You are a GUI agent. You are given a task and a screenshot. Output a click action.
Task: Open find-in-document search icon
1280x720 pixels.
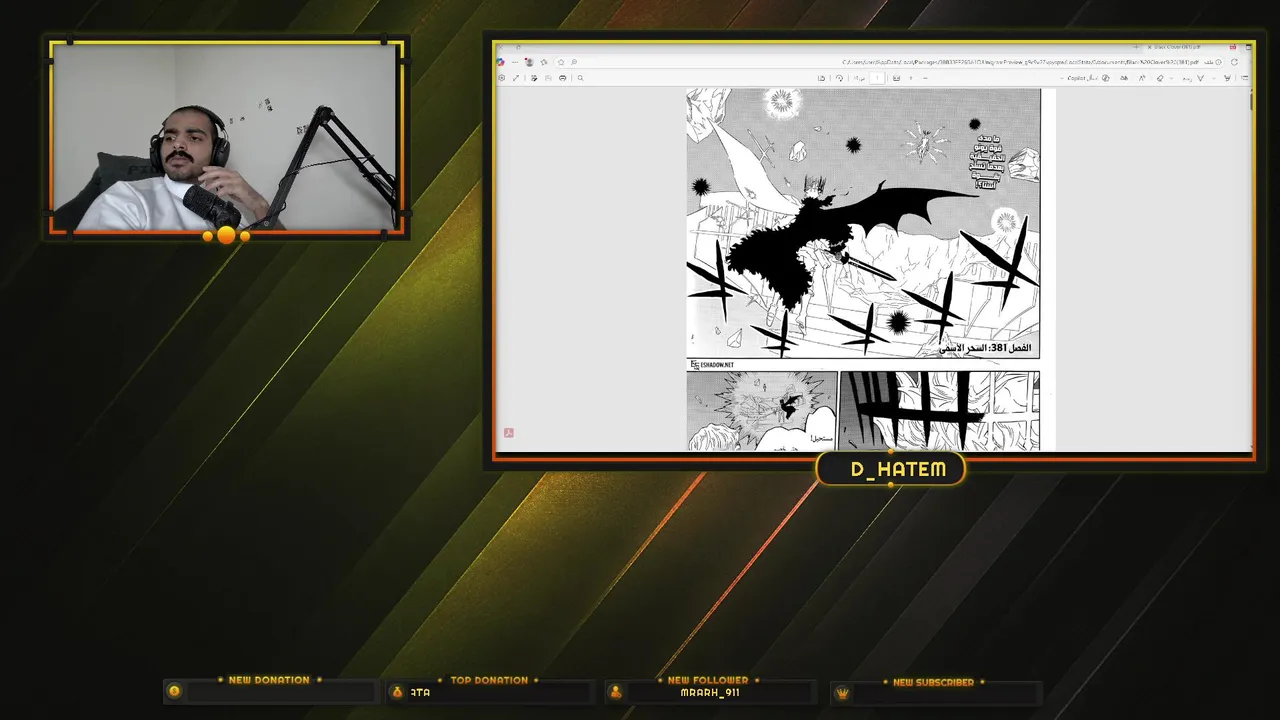tap(580, 78)
